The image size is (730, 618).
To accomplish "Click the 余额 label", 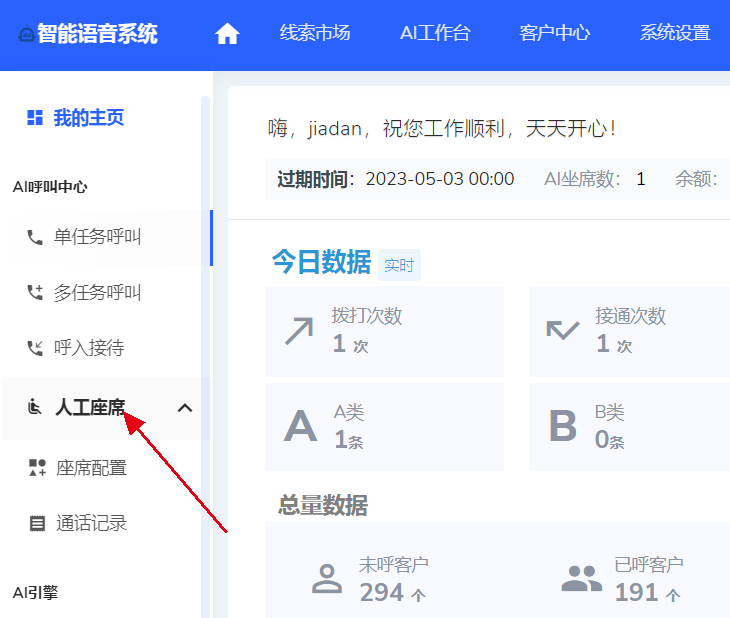I will (696, 179).
